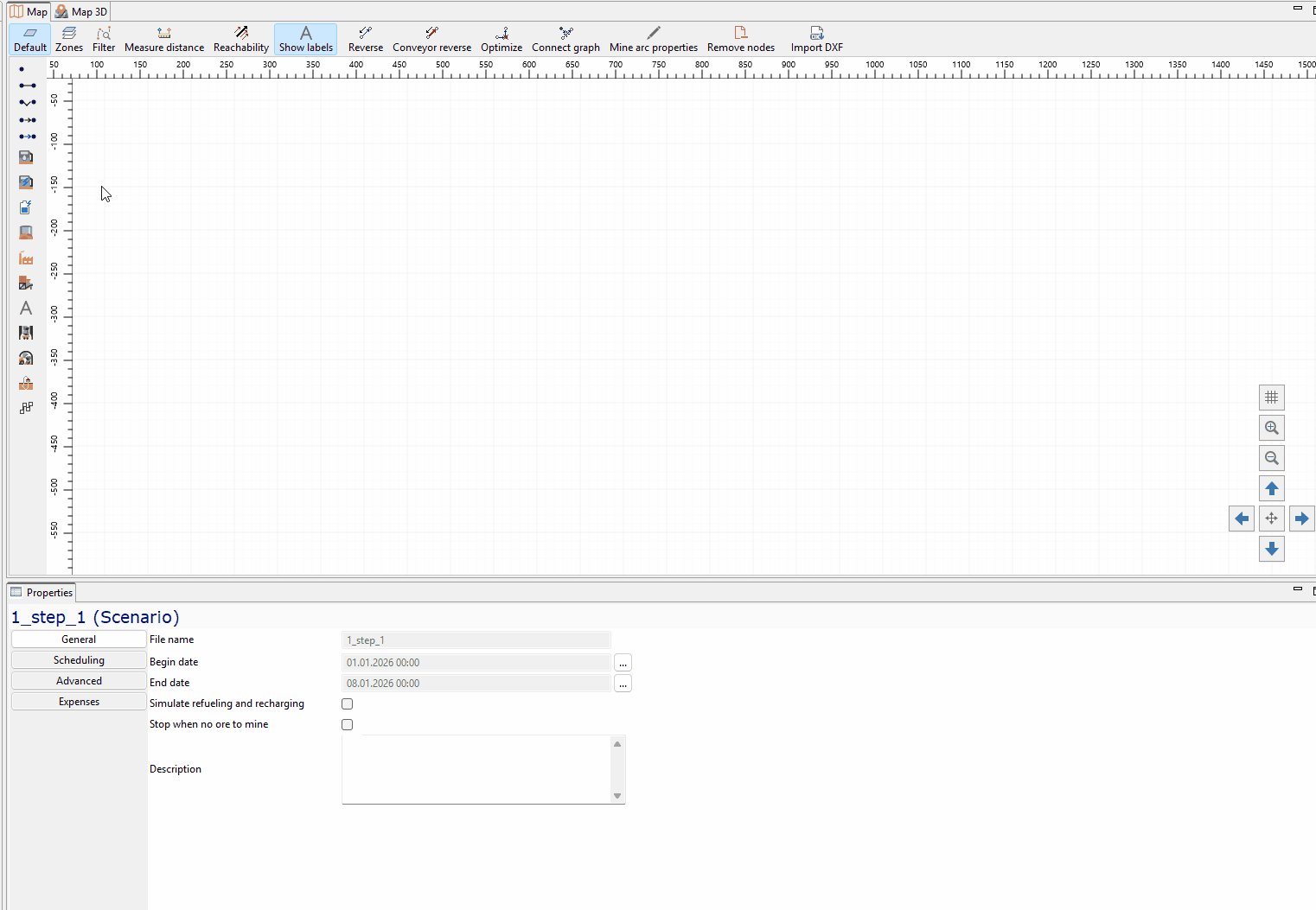This screenshot has width=1316, height=910.
Task: Toggle the Show labels button
Action: tap(306, 40)
